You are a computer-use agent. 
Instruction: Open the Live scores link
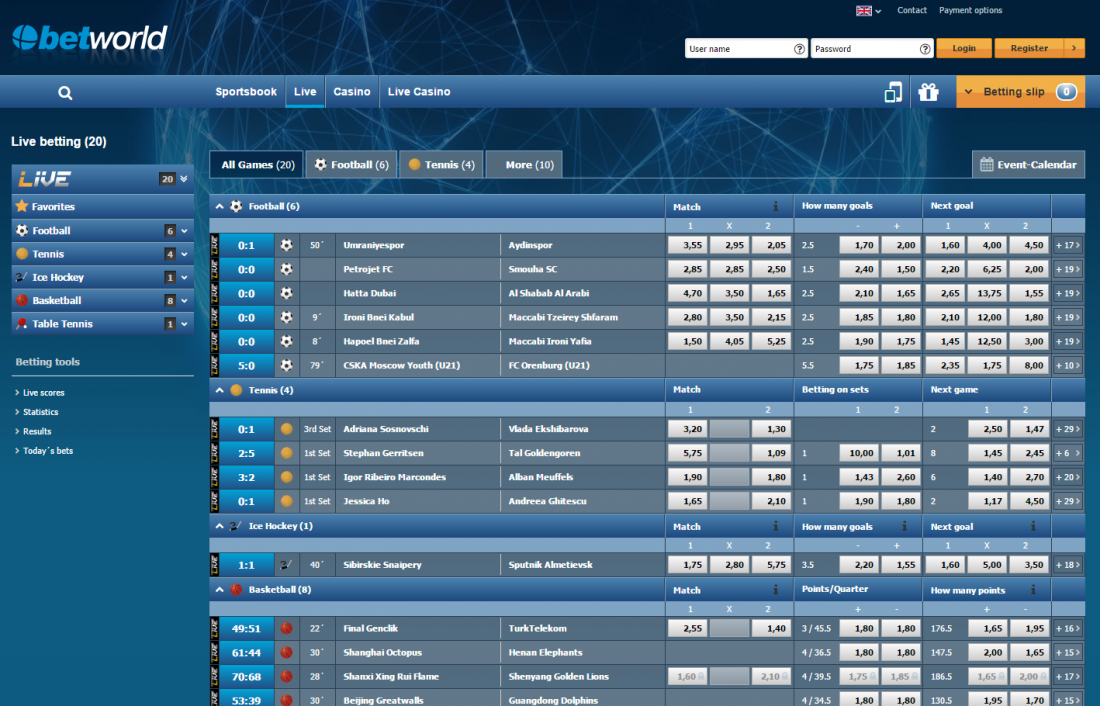(x=43, y=393)
